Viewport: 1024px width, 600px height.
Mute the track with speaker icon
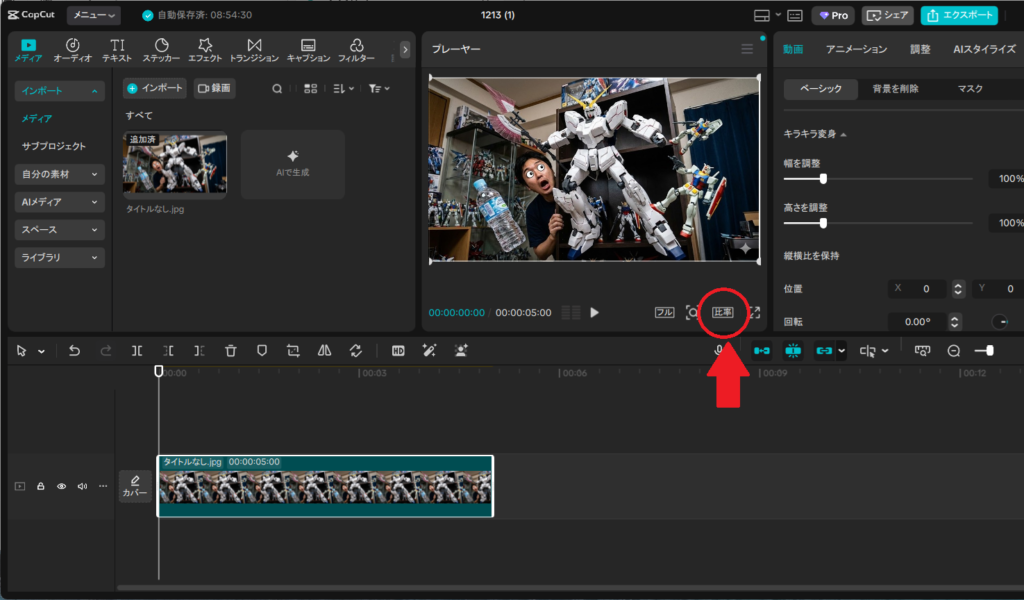click(82, 487)
